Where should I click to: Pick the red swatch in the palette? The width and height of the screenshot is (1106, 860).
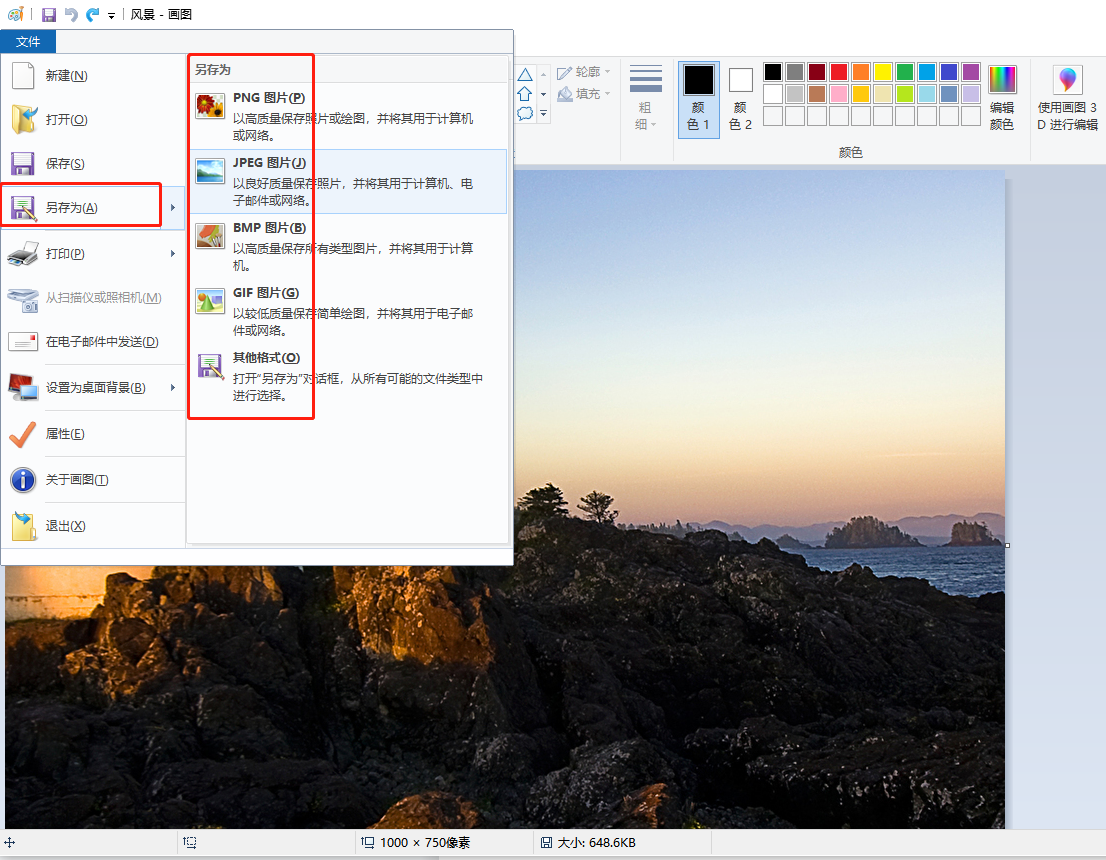point(839,72)
